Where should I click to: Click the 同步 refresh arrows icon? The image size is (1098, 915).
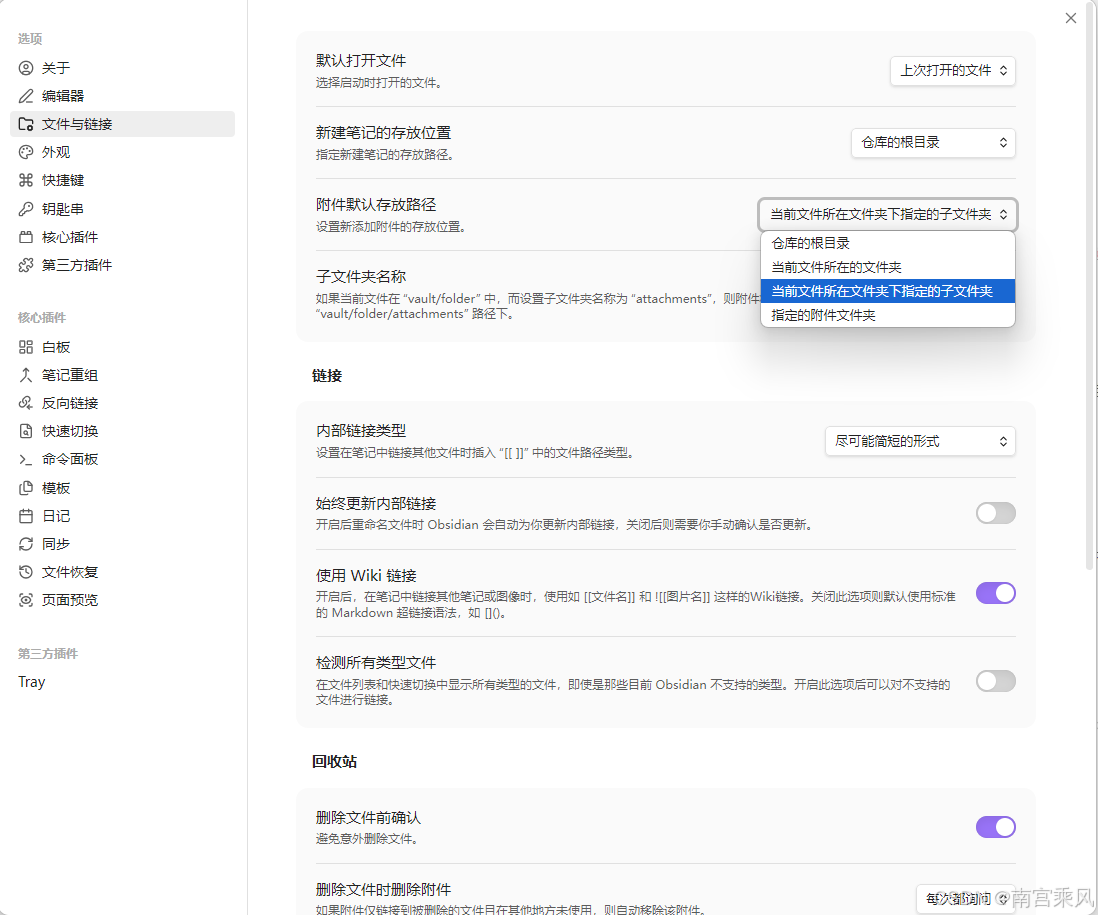(26, 544)
